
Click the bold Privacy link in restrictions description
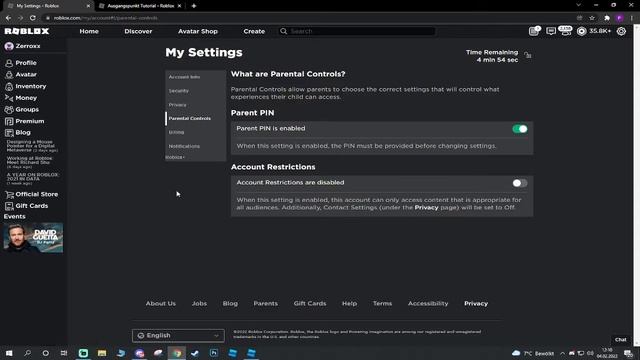tap(427, 207)
